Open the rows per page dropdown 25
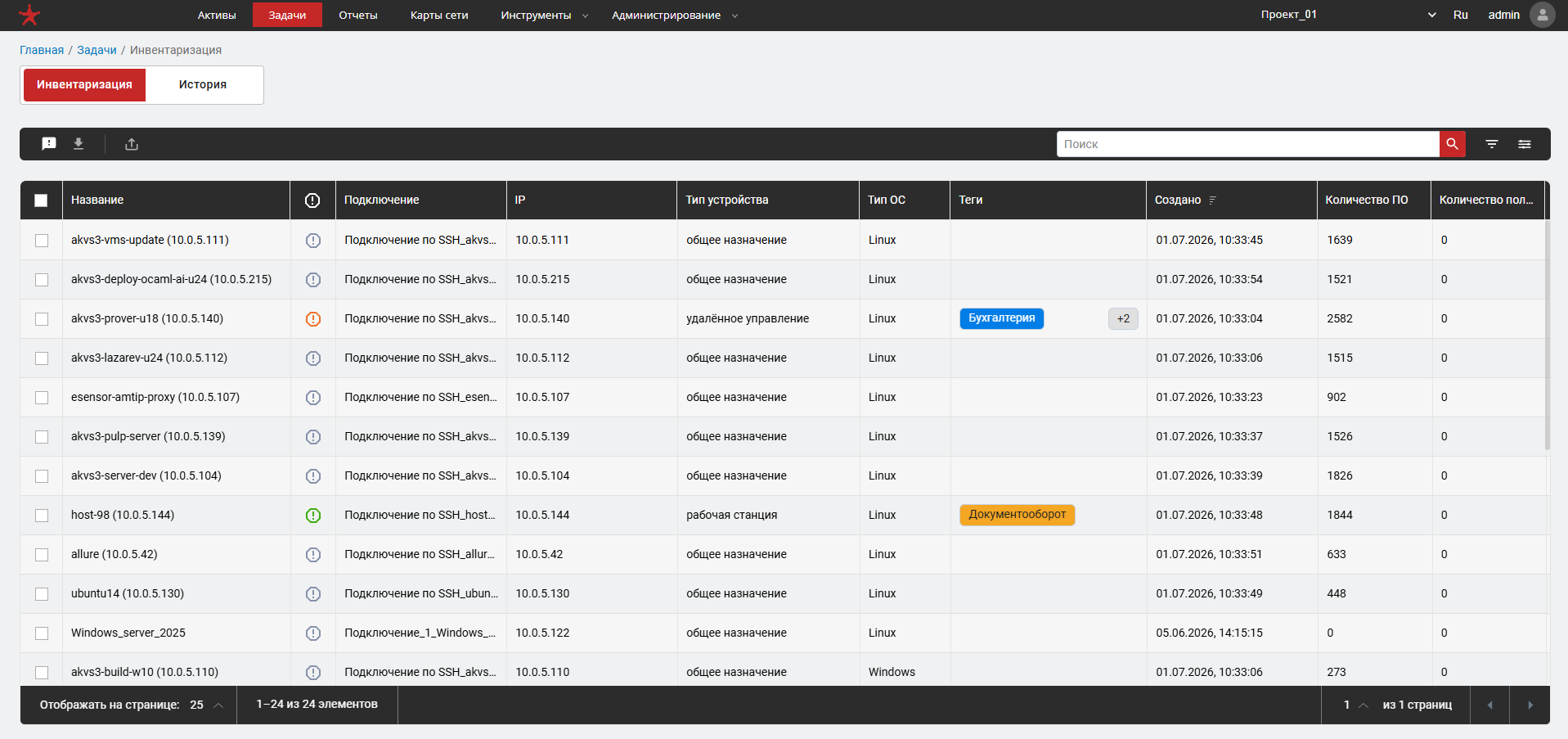 [x=207, y=705]
